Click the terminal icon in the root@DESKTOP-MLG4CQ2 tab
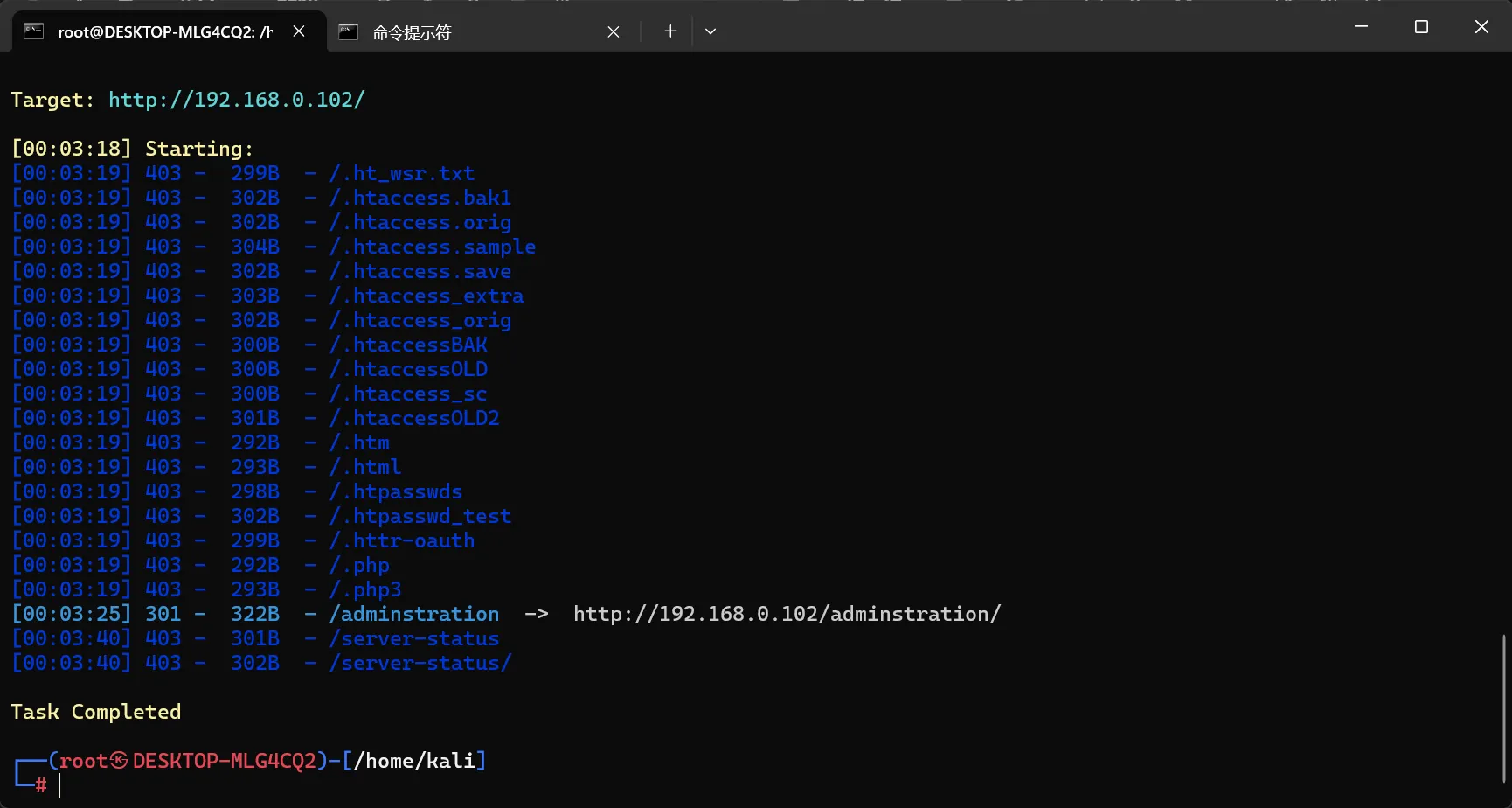The image size is (1512, 808). click(x=33, y=31)
